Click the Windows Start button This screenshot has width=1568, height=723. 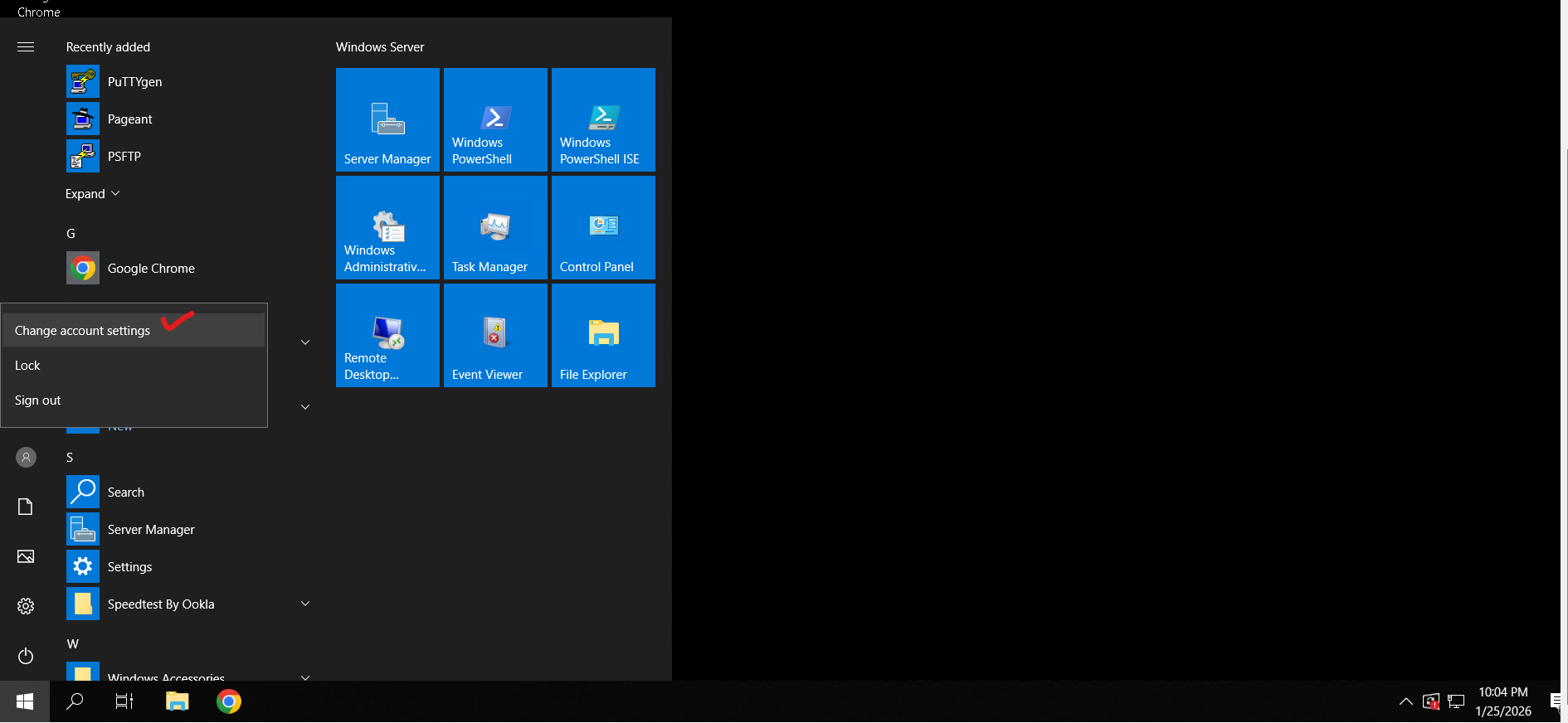(x=25, y=701)
